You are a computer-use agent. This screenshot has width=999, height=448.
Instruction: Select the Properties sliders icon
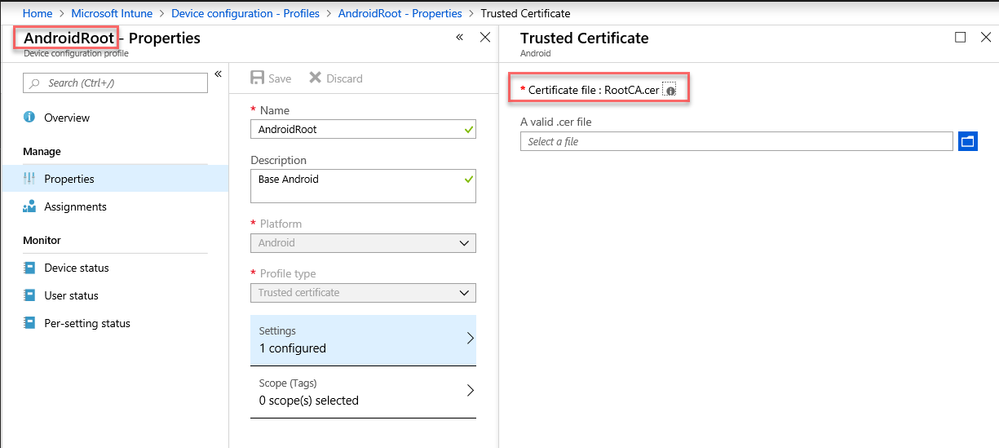29,179
